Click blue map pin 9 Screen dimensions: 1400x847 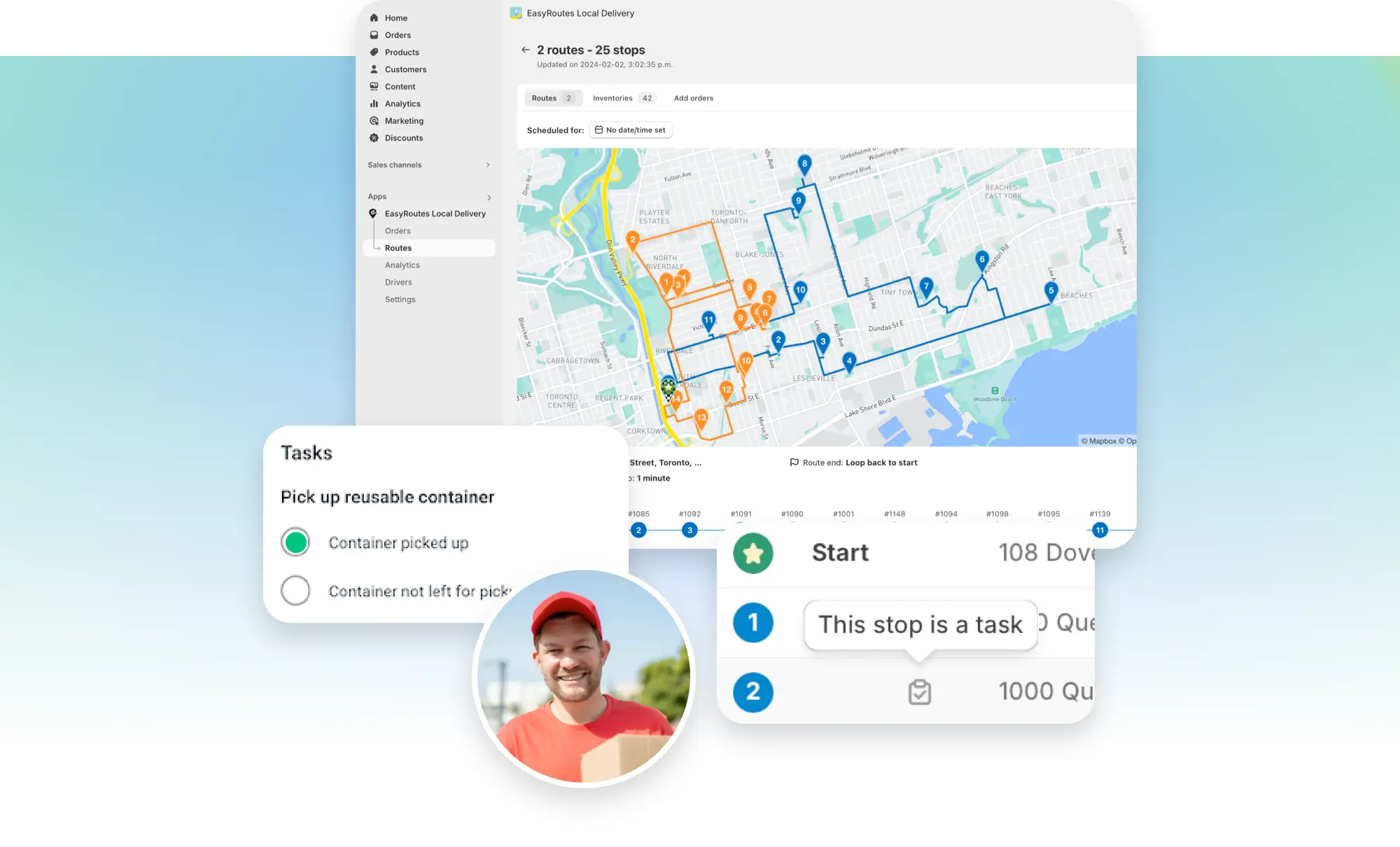(798, 202)
